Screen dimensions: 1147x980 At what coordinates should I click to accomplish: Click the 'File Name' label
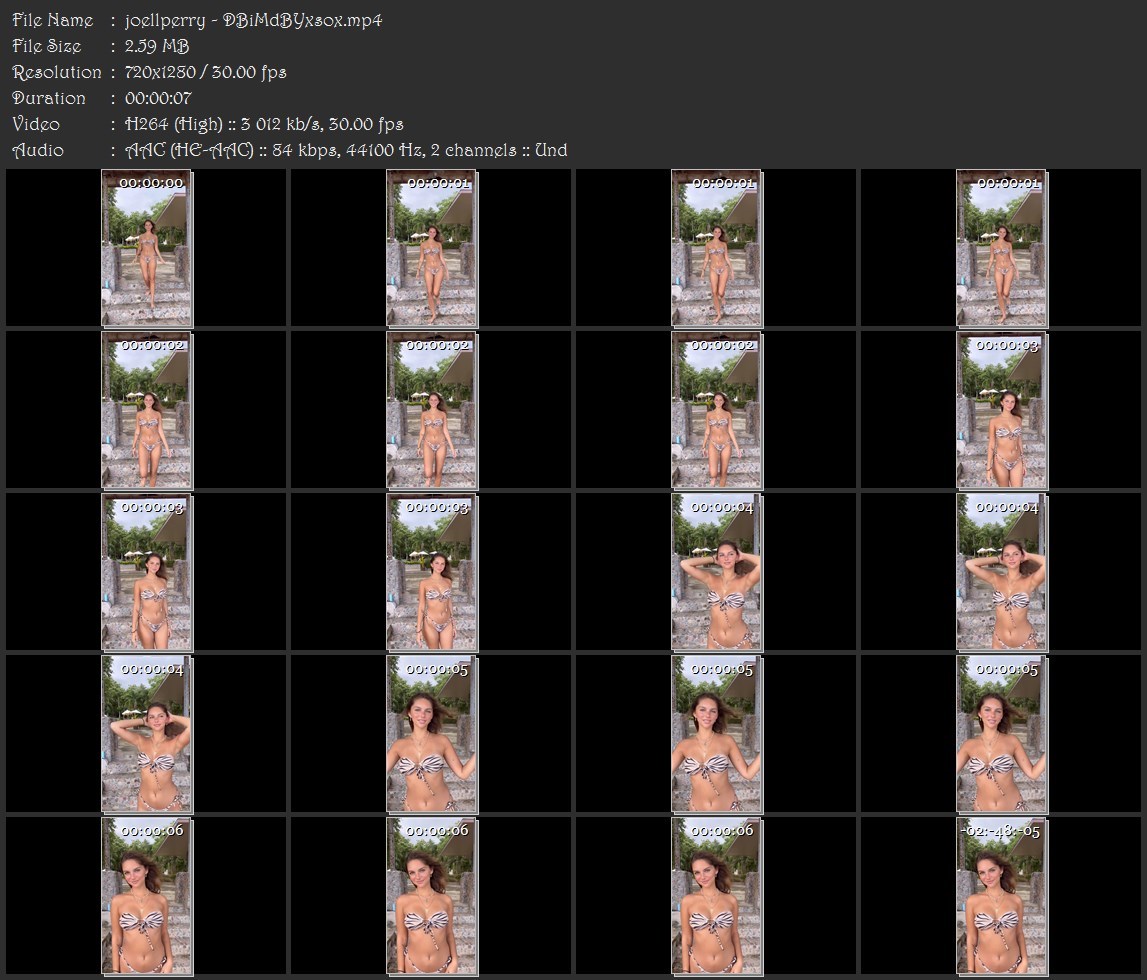click(x=53, y=20)
